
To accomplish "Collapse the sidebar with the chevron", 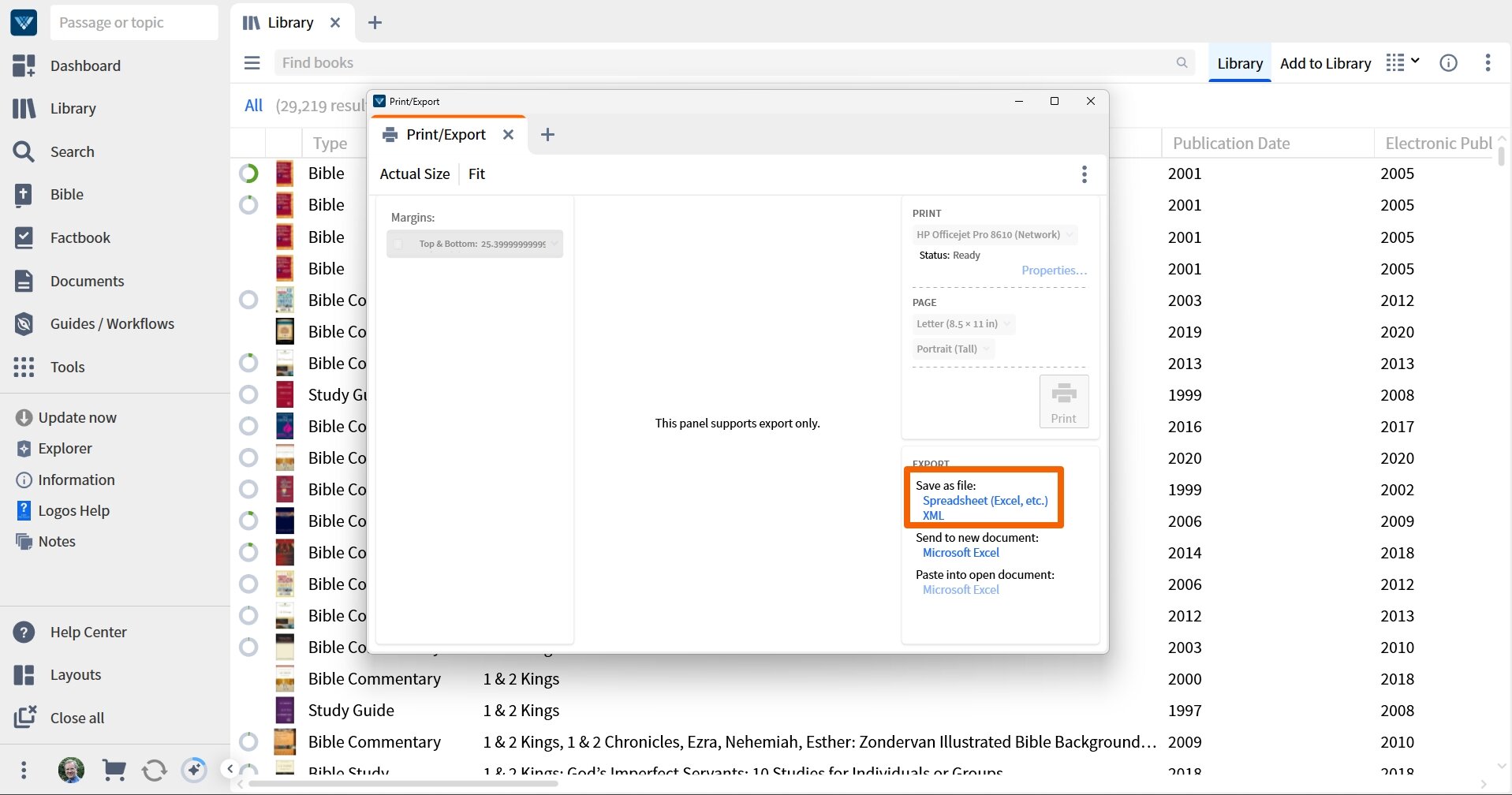I will pos(229,768).
